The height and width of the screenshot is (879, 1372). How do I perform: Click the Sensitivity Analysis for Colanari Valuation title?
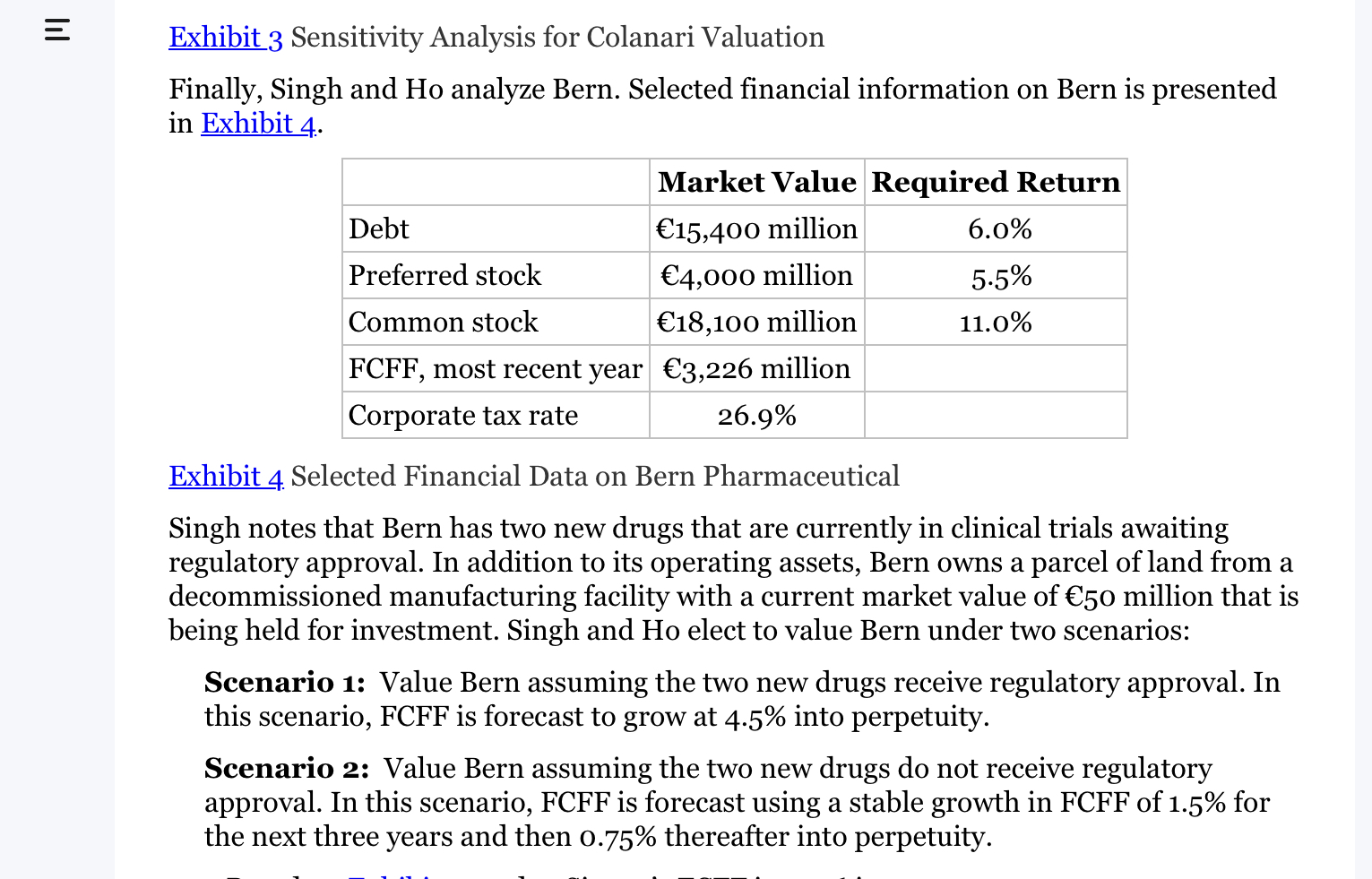click(556, 38)
